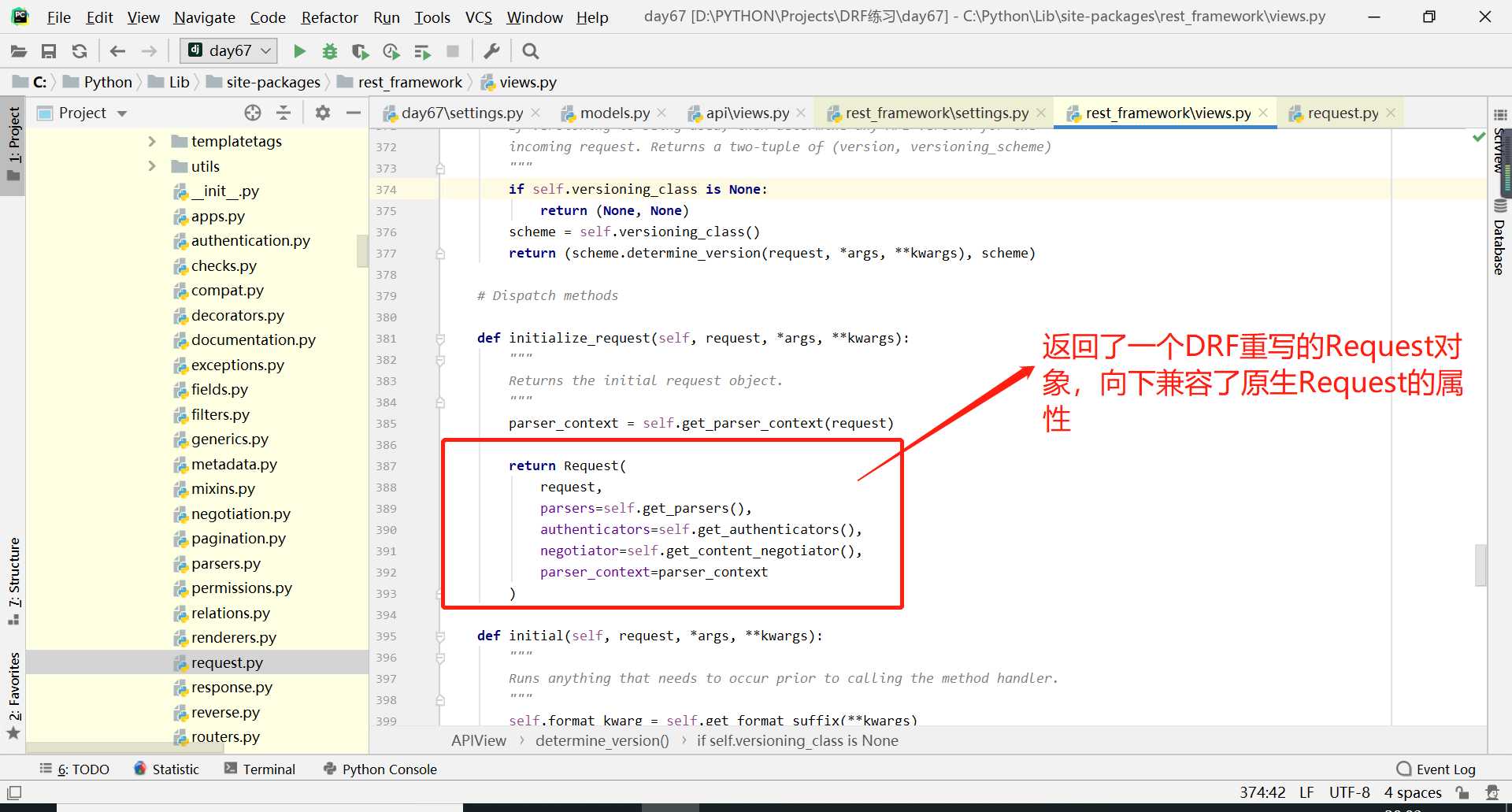Viewport: 1512px width, 812px height.
Task: Open the Structure side tab
Action: click(x=13, y=581)
